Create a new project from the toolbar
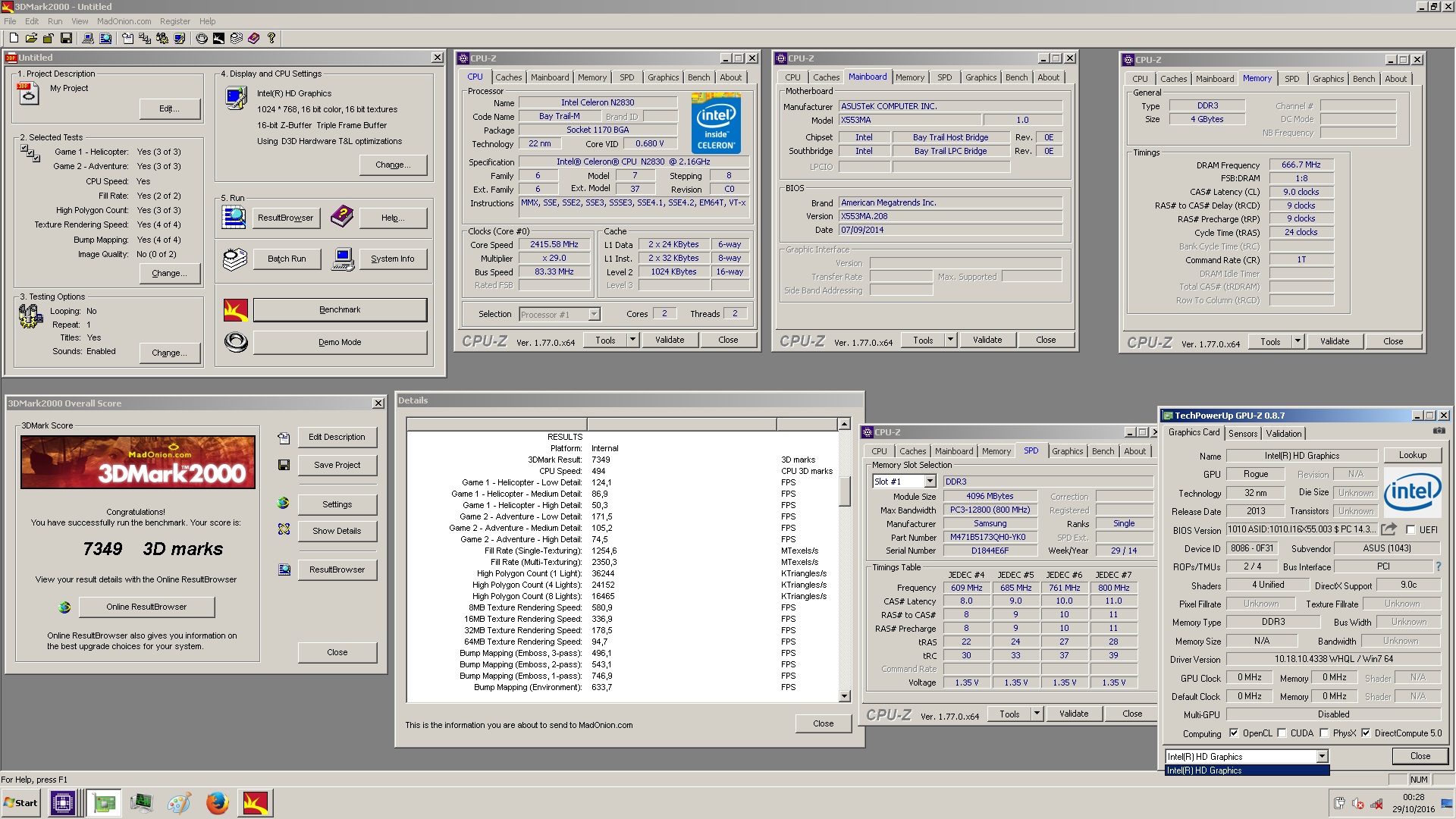1456x819 pixels. tap(14, 38)
